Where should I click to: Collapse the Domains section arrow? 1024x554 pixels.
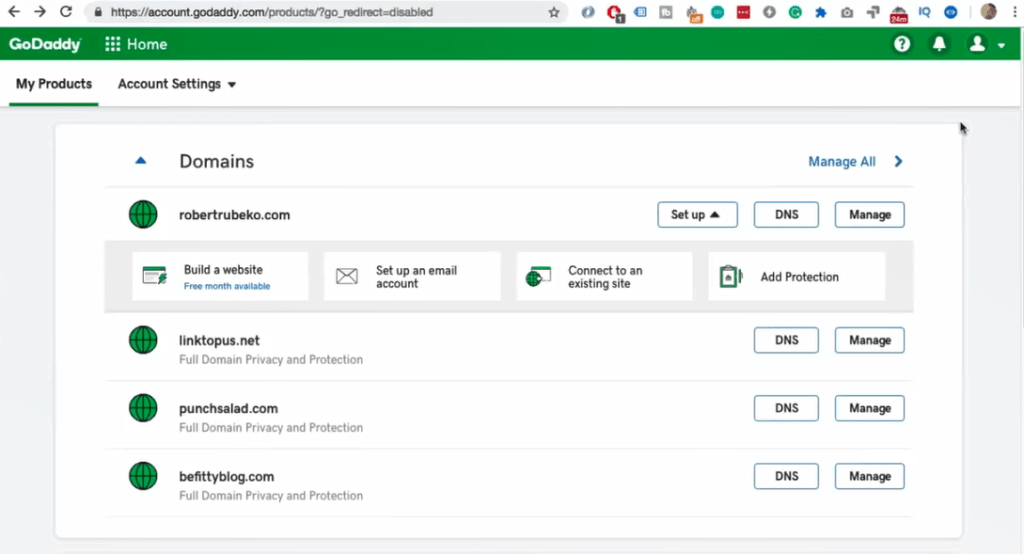140,161
